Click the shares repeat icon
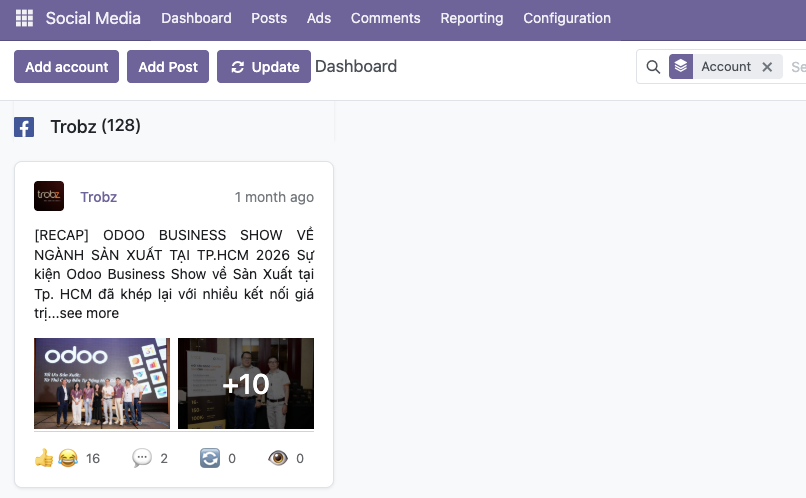 pos(210,458)
